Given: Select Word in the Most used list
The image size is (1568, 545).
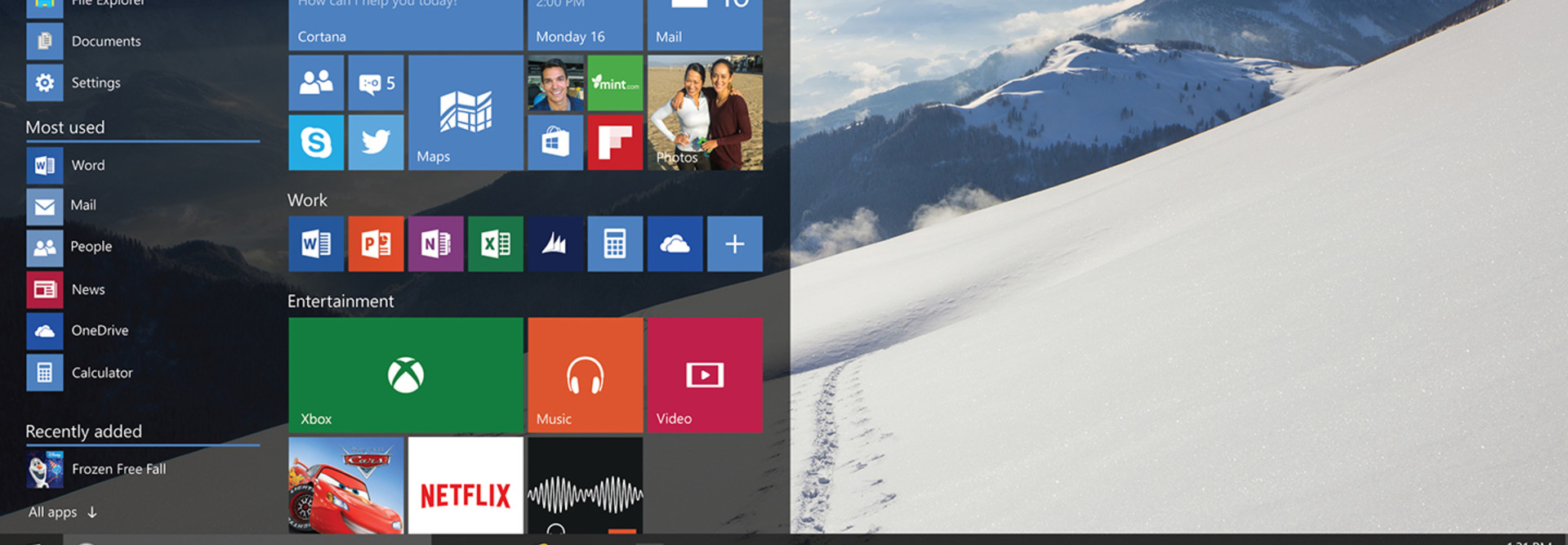Looking at the screenshot, I should [x=87, y=165].
